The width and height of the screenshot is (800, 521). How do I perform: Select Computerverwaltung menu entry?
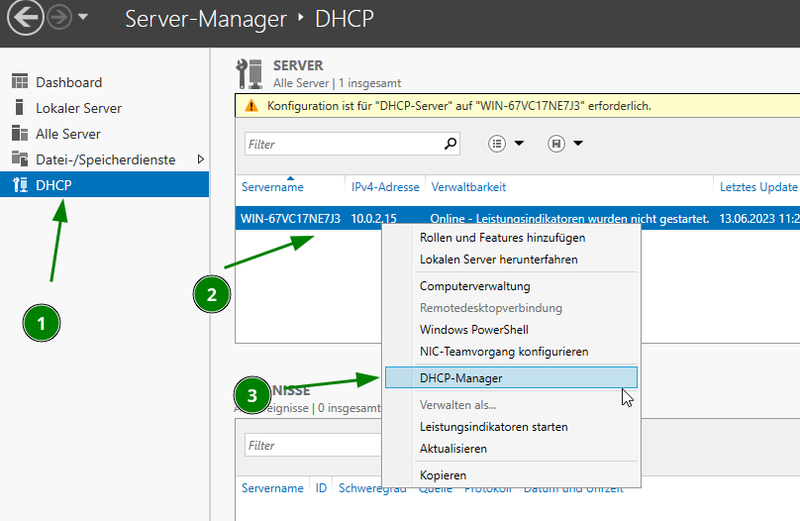click(475, 286)
